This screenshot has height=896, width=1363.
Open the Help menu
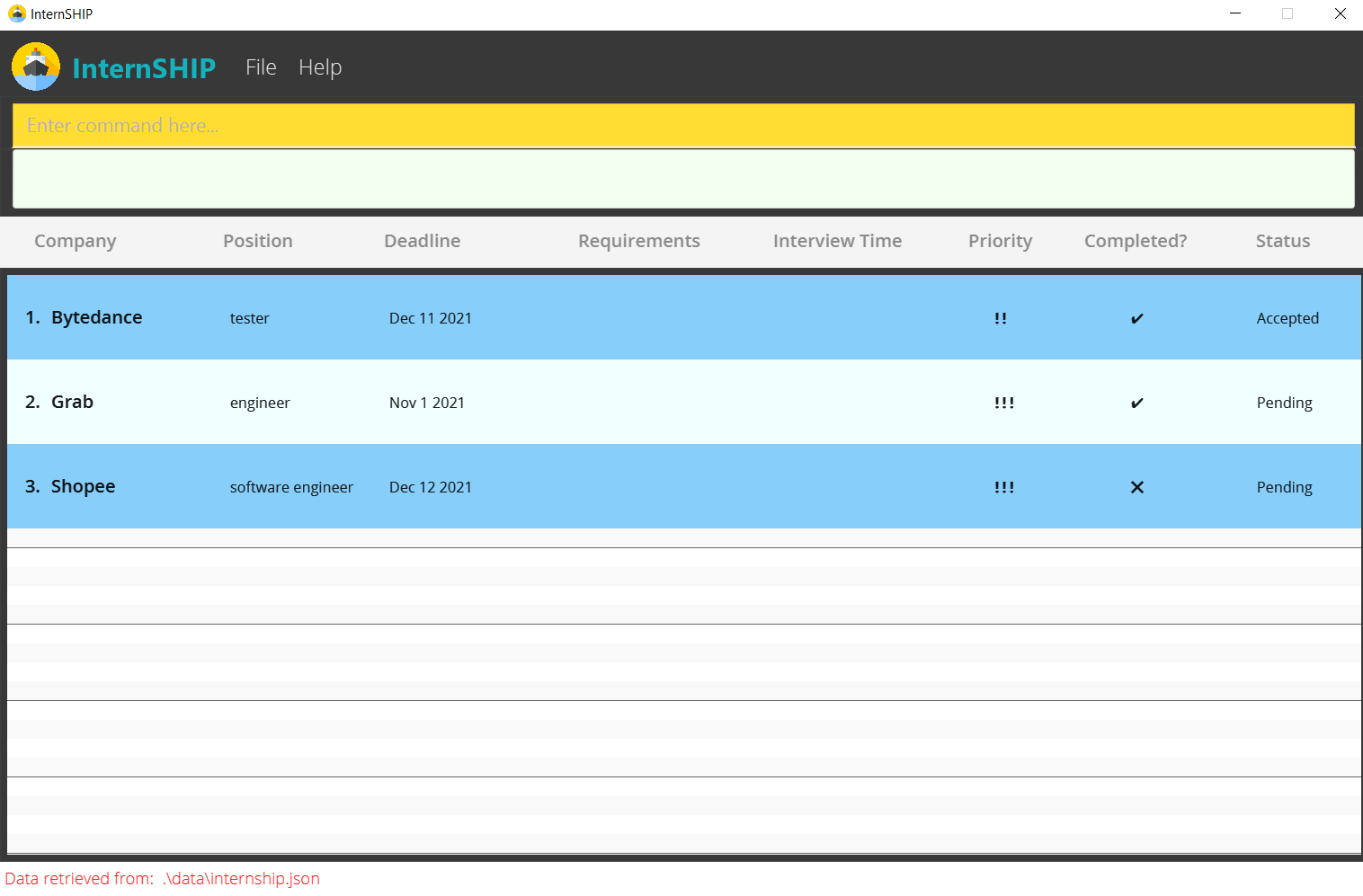(320, 67)
